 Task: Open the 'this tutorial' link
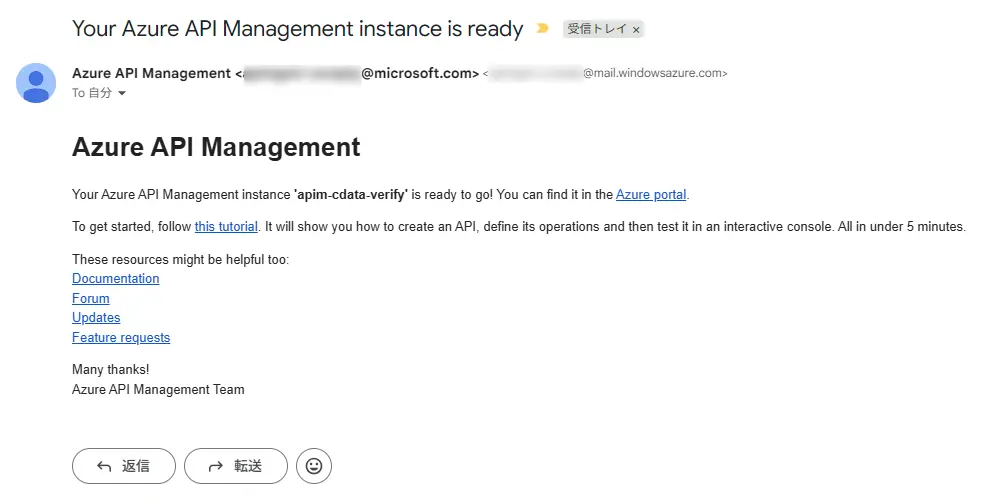point(226,226)
